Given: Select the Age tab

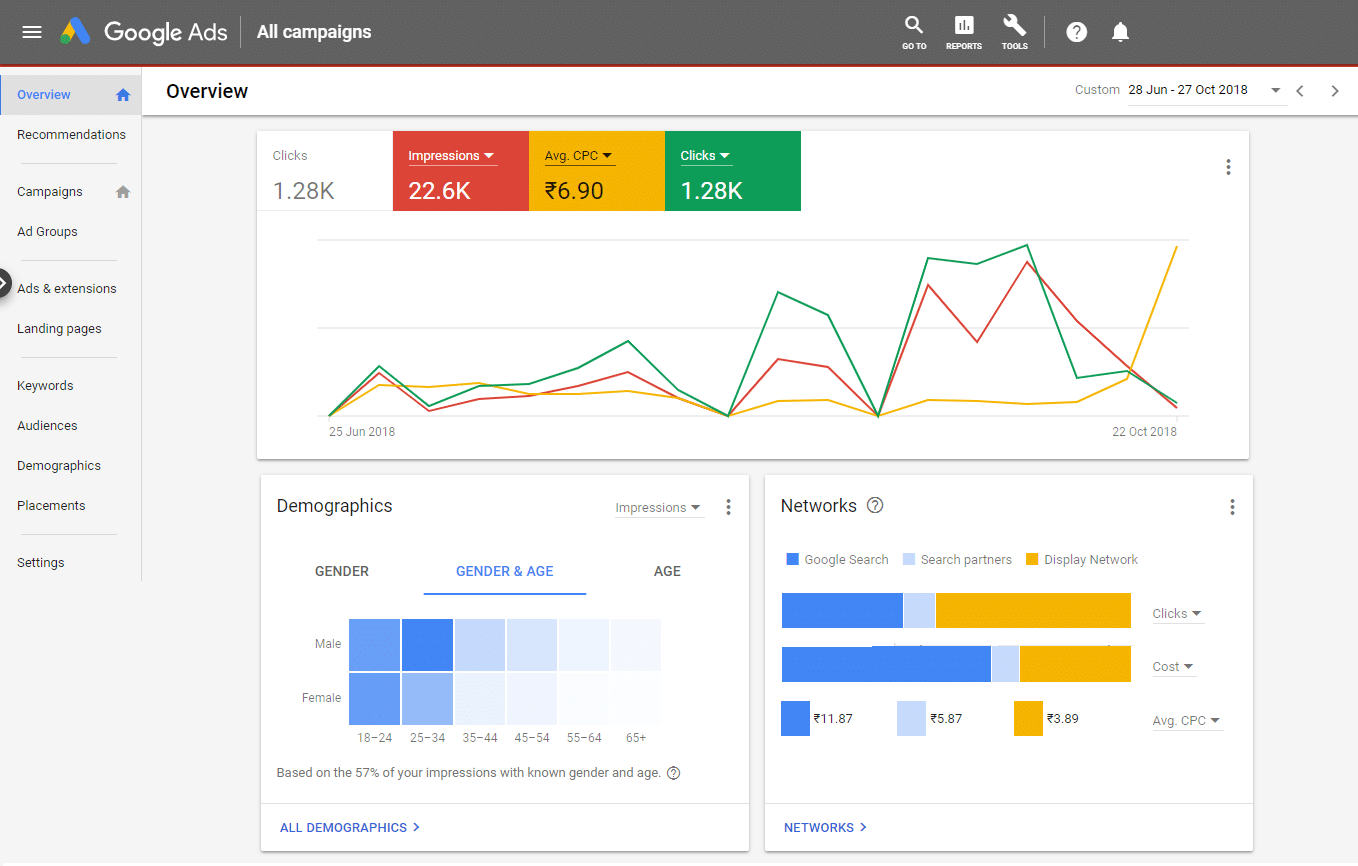Looking at the screenshot, I should click(x=667, y=572).
